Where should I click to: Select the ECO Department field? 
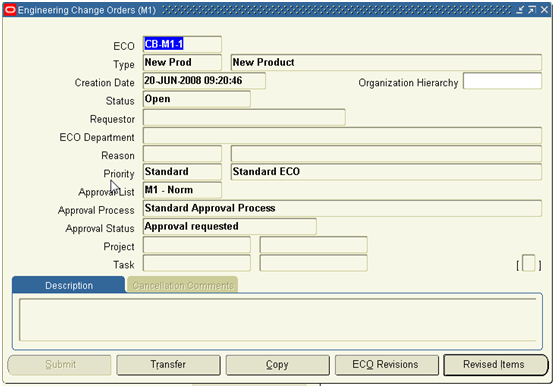coord(342,136)
